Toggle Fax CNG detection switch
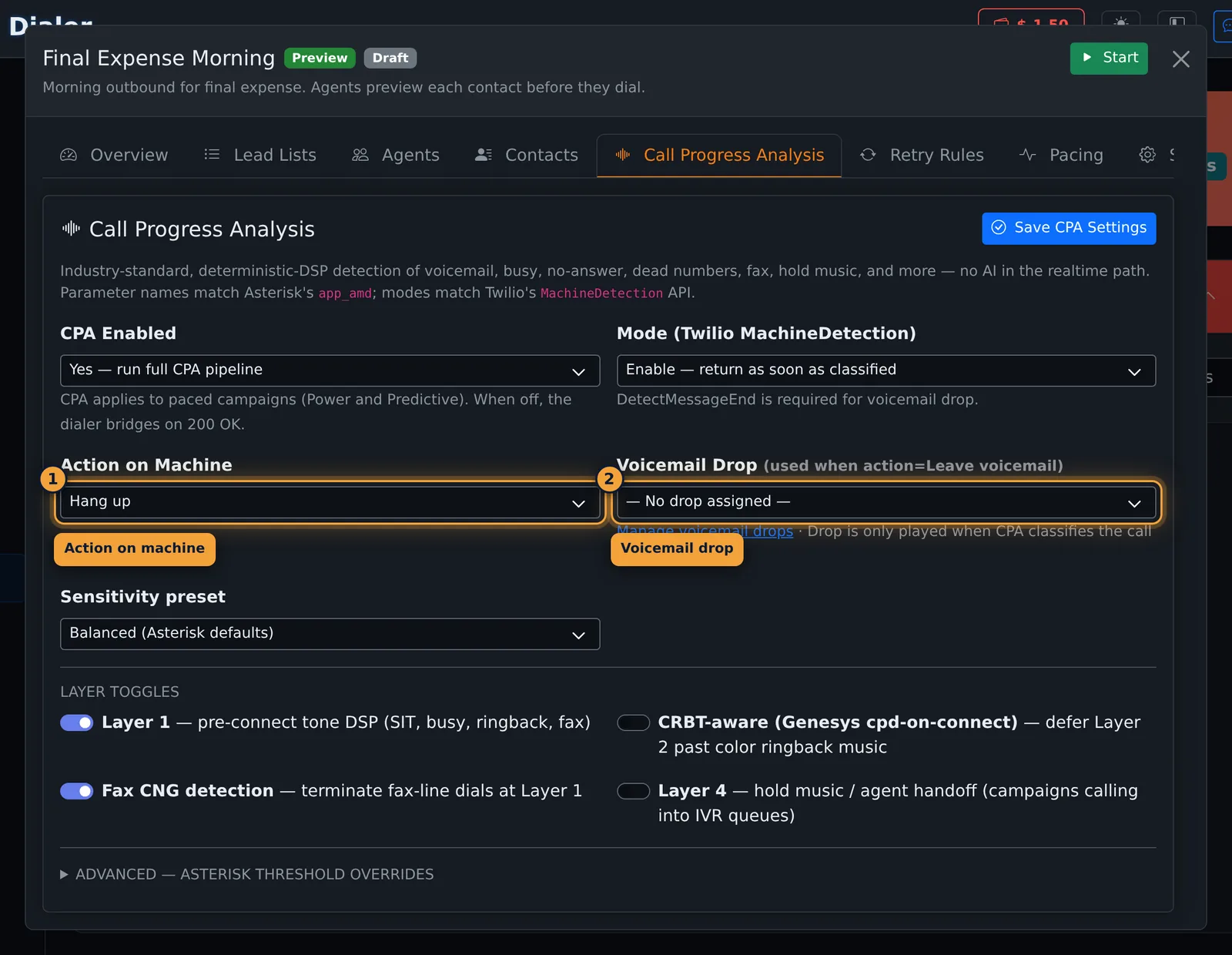Viewport: 1232px width, 955px height. 77,791
